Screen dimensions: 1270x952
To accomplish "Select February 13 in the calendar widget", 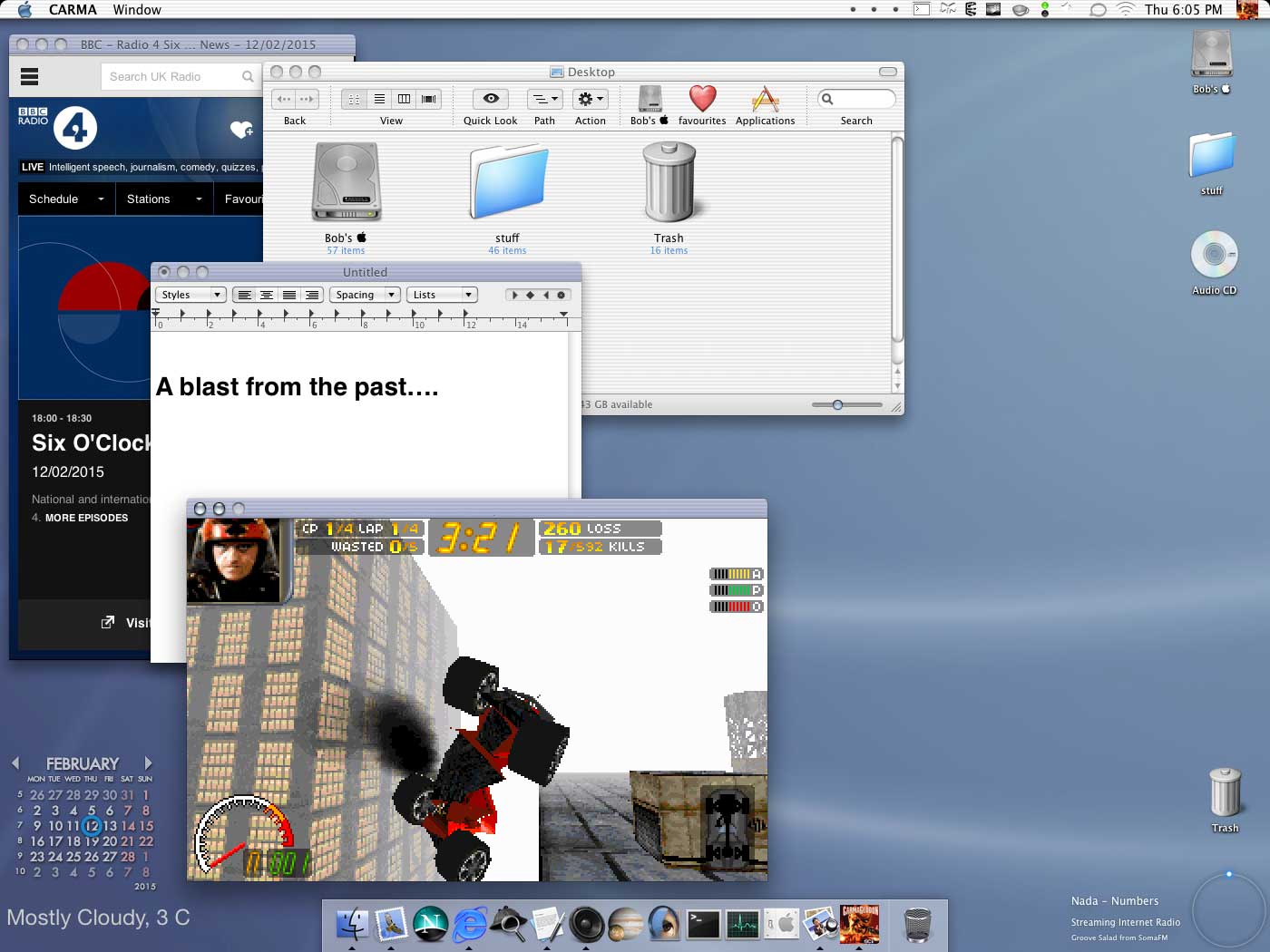I will tap(110, 826).
